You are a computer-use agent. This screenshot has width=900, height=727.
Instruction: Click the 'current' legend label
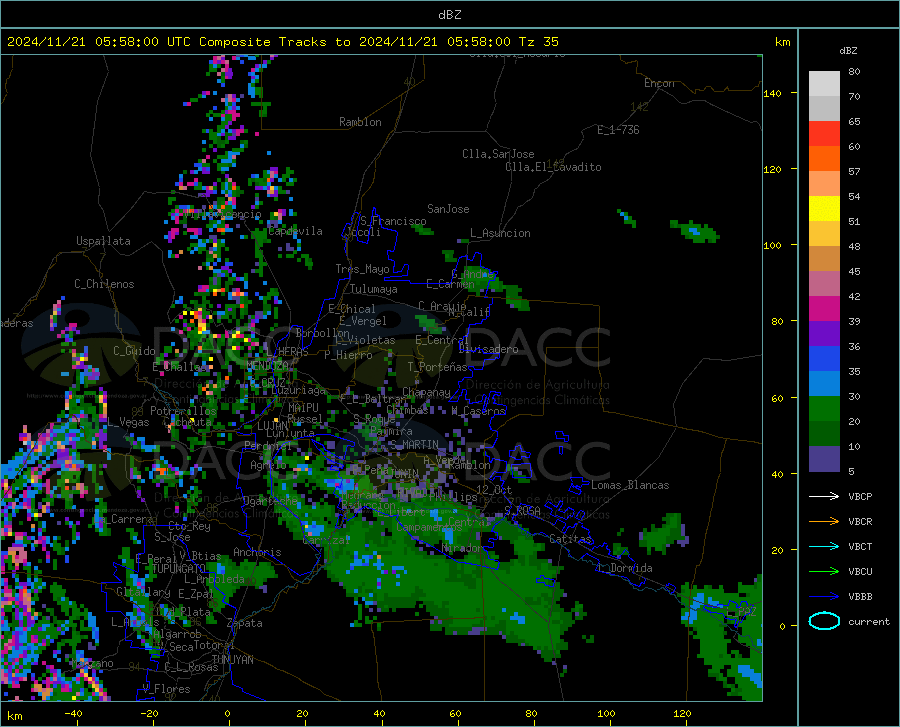[869, 621]
